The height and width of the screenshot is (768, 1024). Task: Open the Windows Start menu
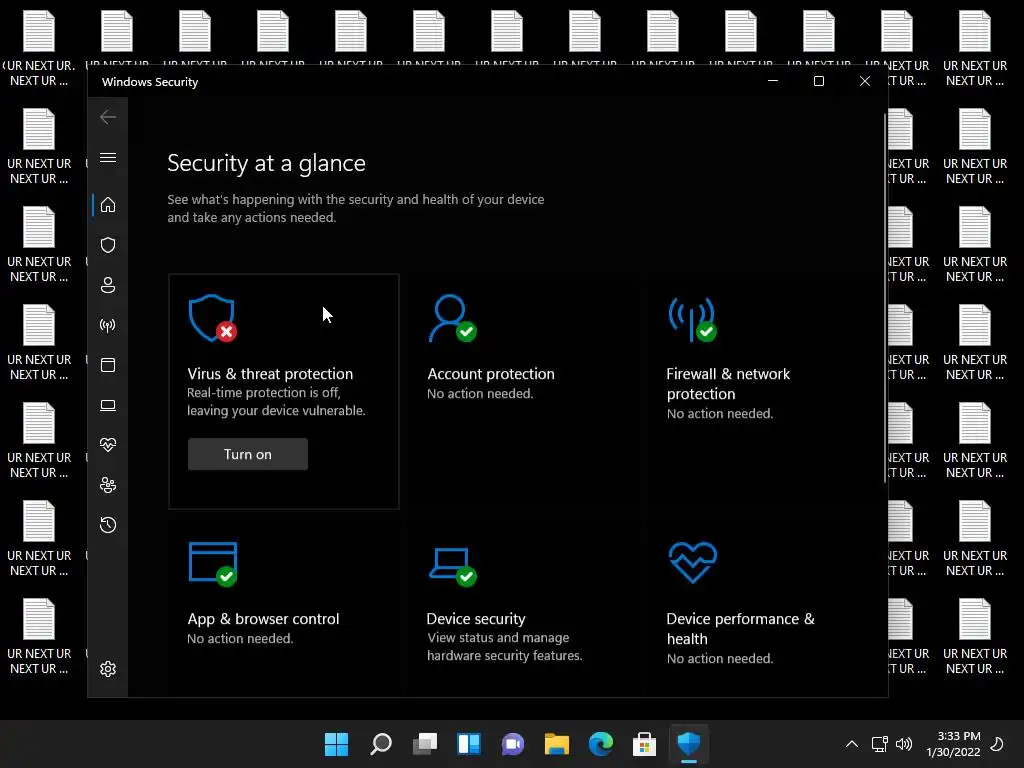[336, 744]
